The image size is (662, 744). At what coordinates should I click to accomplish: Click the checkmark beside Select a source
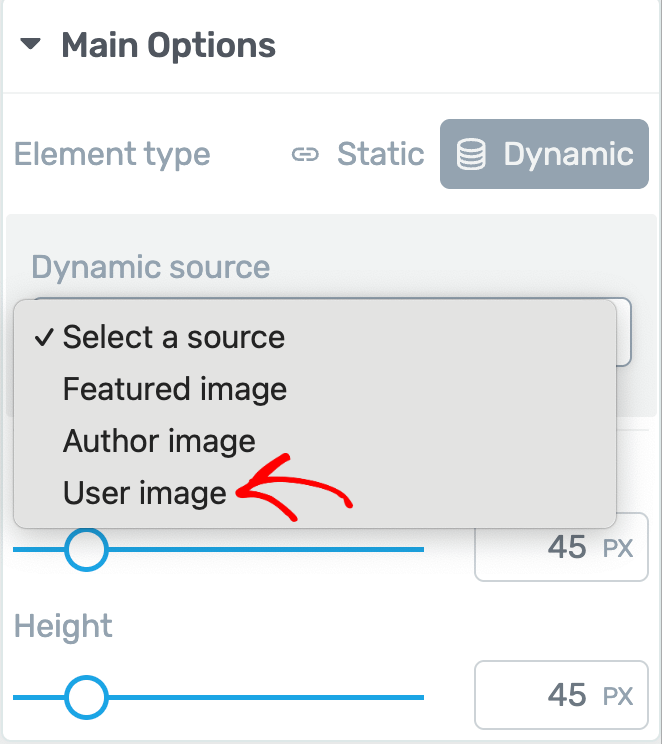point(44,337)
